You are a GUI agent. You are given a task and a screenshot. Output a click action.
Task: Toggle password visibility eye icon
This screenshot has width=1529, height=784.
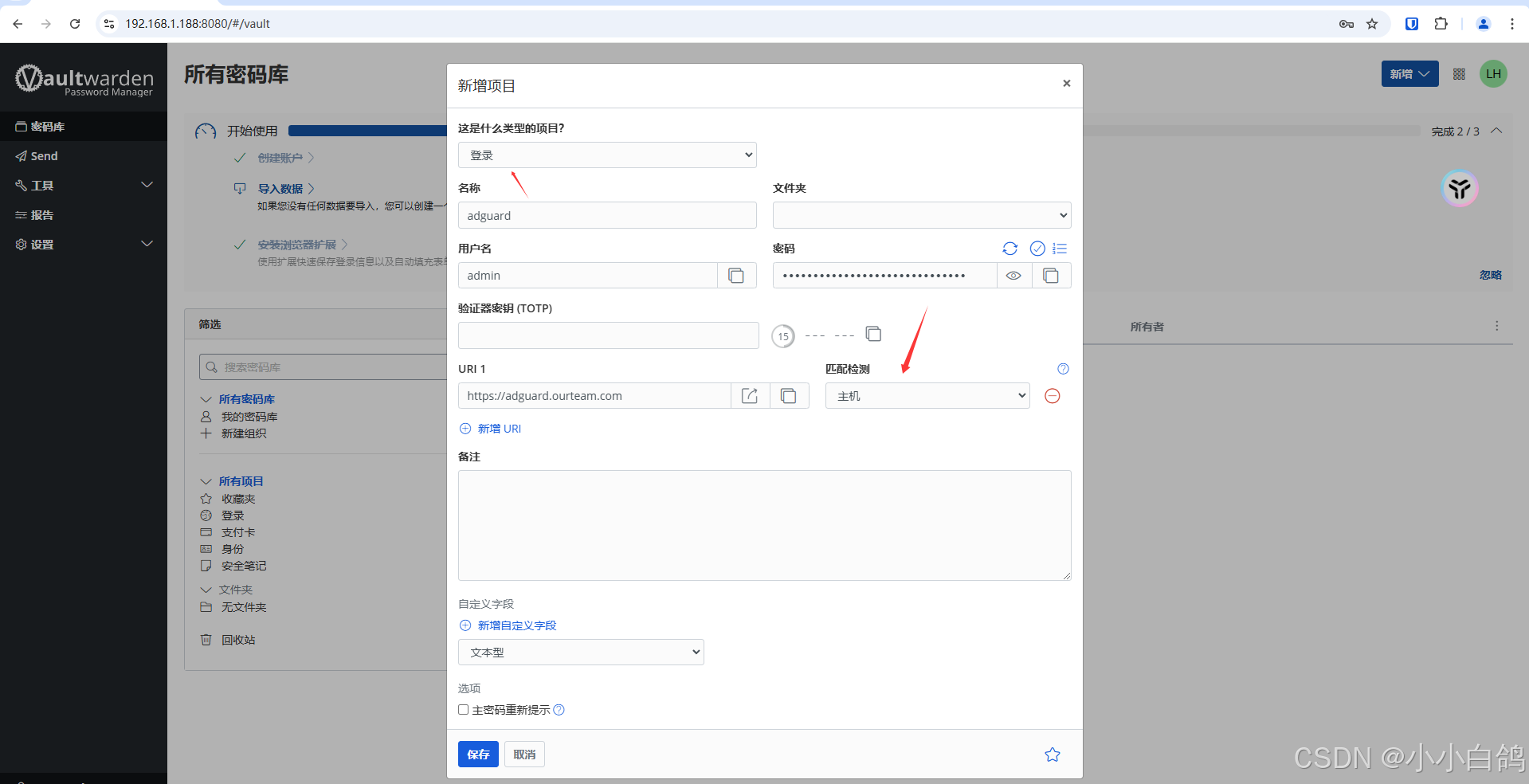pyautogui.click(x=1013, y=276)
